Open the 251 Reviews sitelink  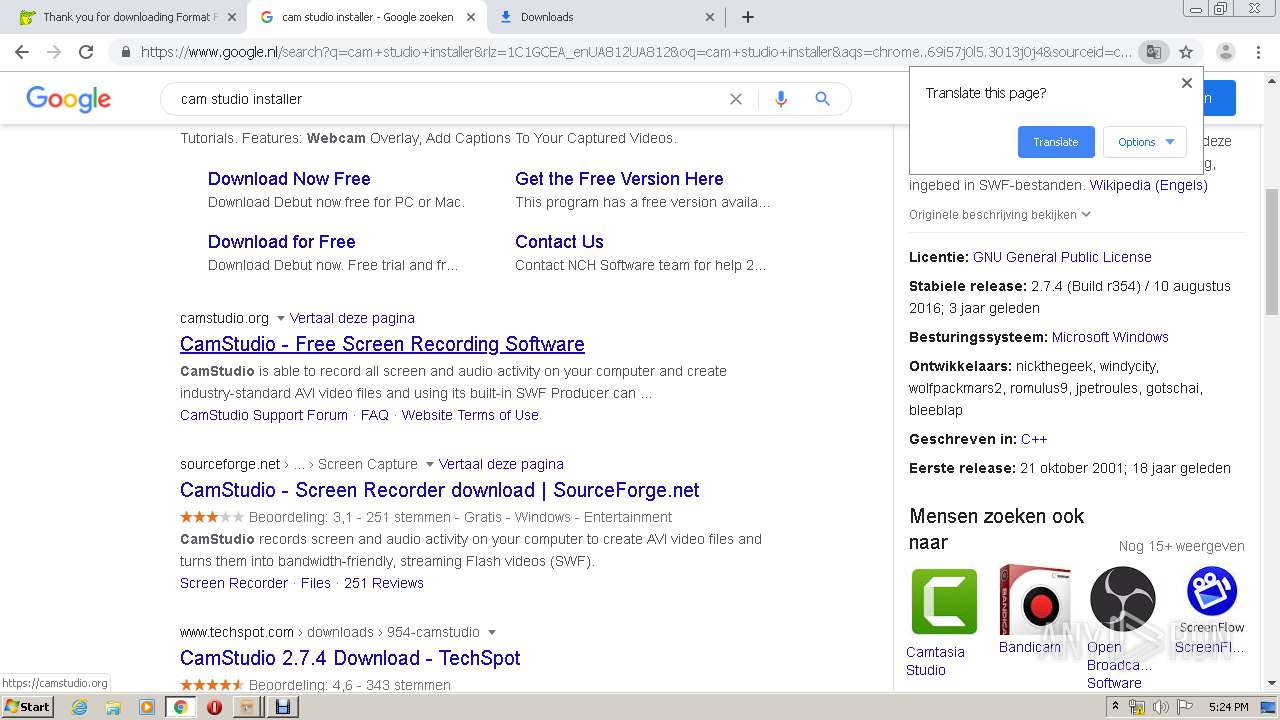pos(384,583)
